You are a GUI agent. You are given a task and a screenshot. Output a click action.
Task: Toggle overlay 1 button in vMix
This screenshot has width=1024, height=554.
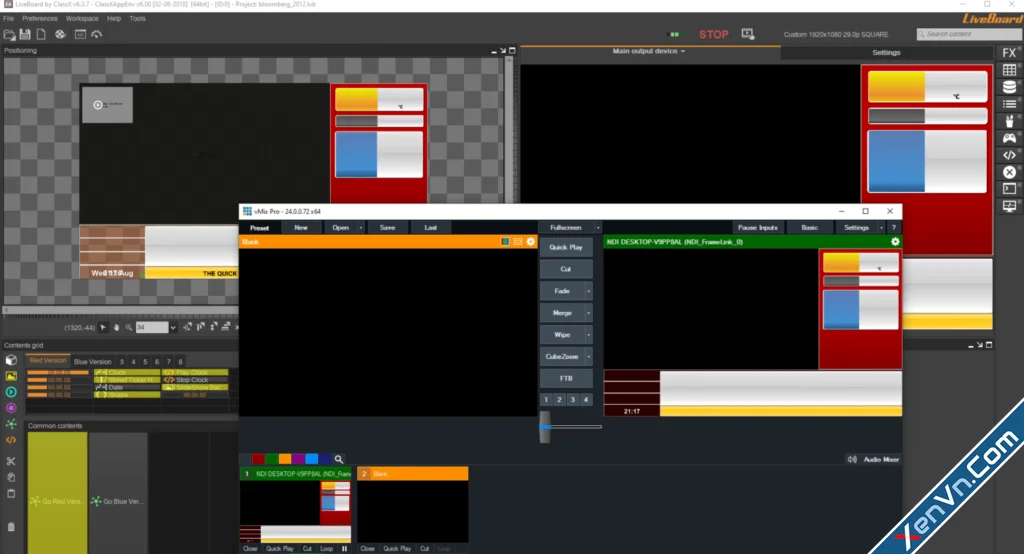[547, 400]
